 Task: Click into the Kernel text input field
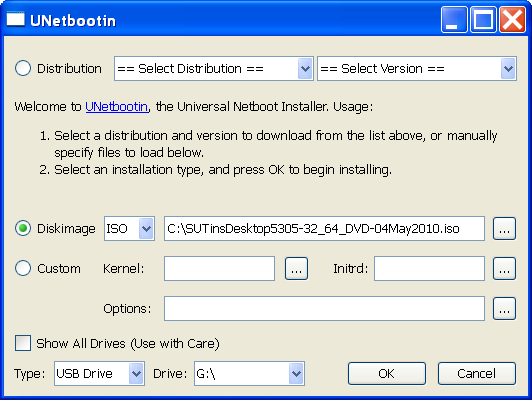[219, 269]
